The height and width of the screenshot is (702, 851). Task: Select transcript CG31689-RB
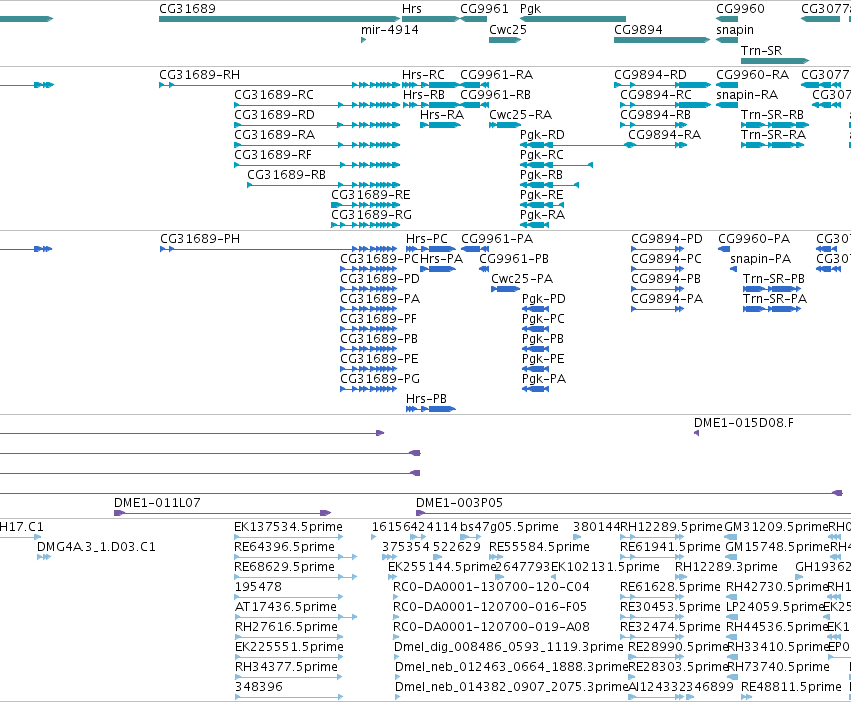click(323, 186)
